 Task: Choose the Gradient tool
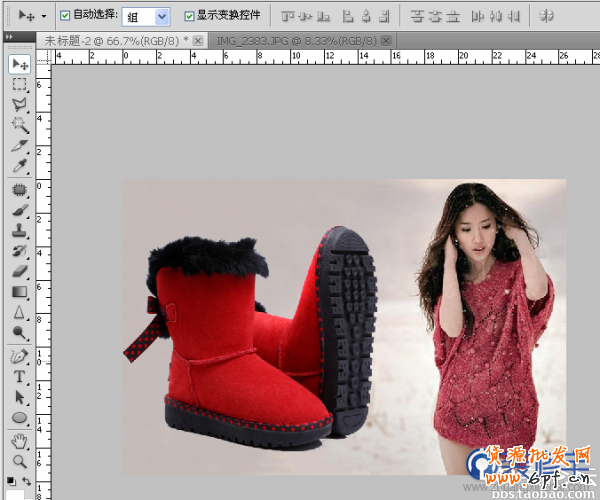pyautogui.click(x=19, y=293)
